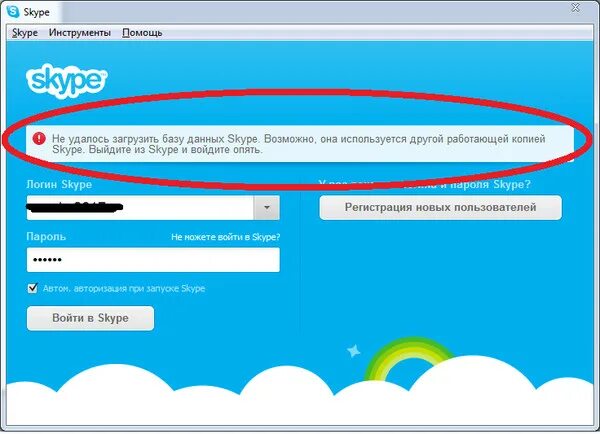Screen dimensions: 600x434
Task: Click the Логин Skype input field
Action: 140,207
